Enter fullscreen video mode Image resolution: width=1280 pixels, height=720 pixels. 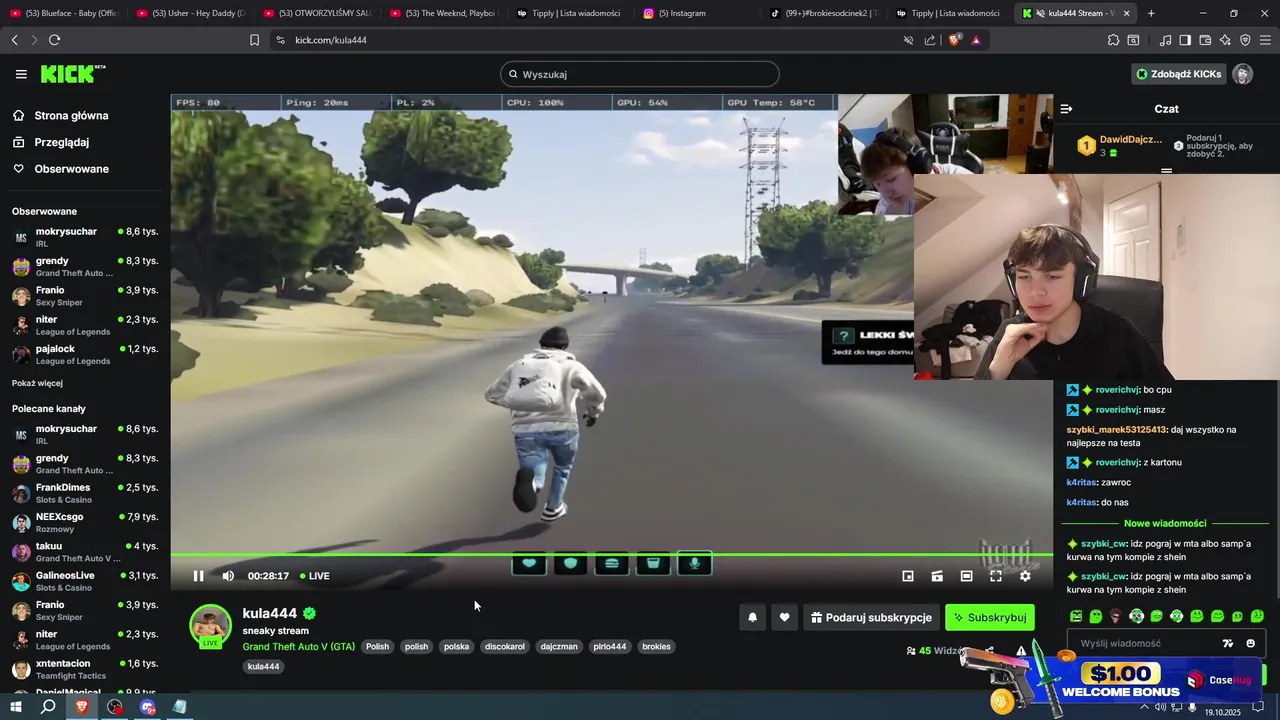996,576
